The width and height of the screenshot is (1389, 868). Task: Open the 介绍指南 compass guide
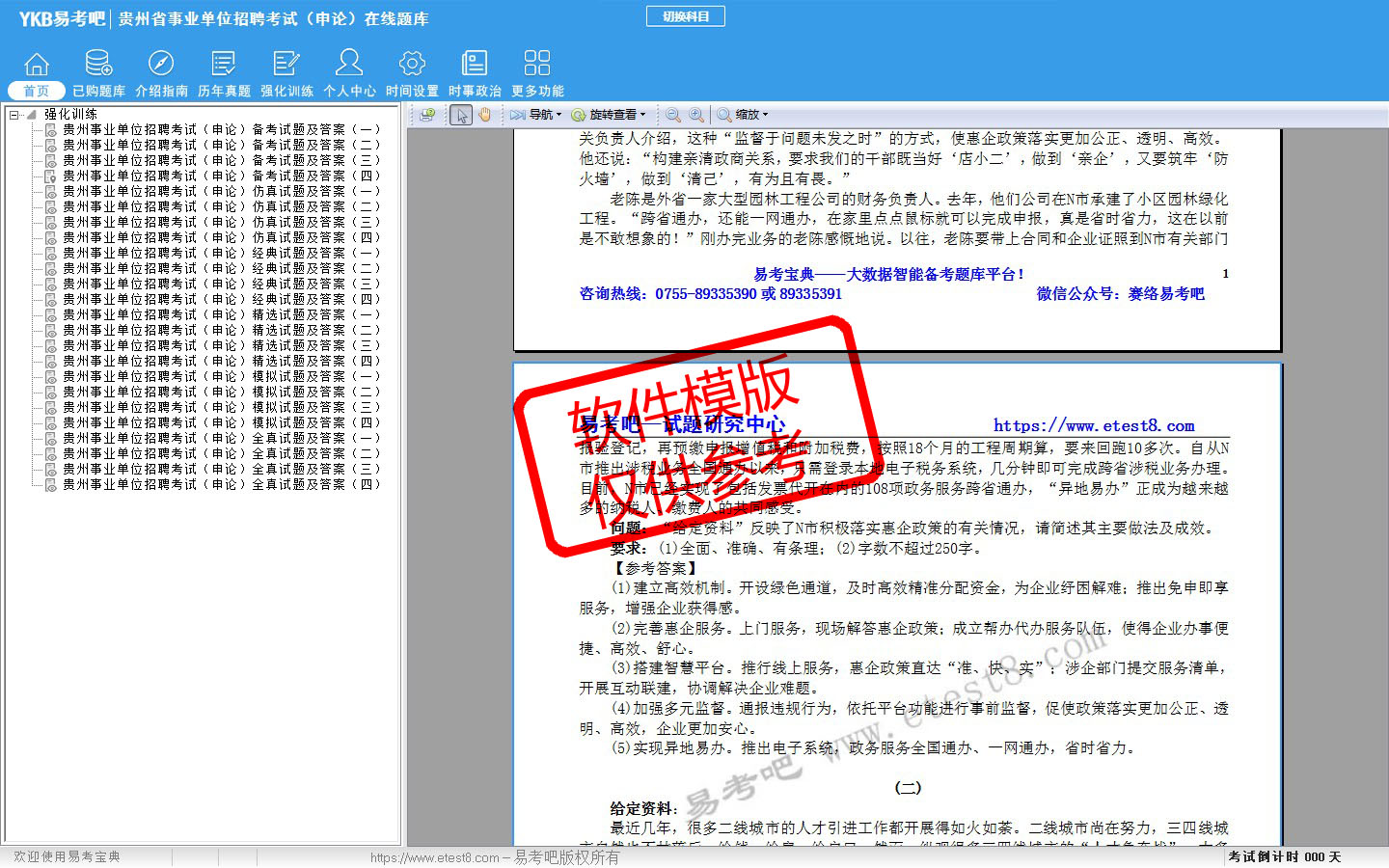coord(161,74)
